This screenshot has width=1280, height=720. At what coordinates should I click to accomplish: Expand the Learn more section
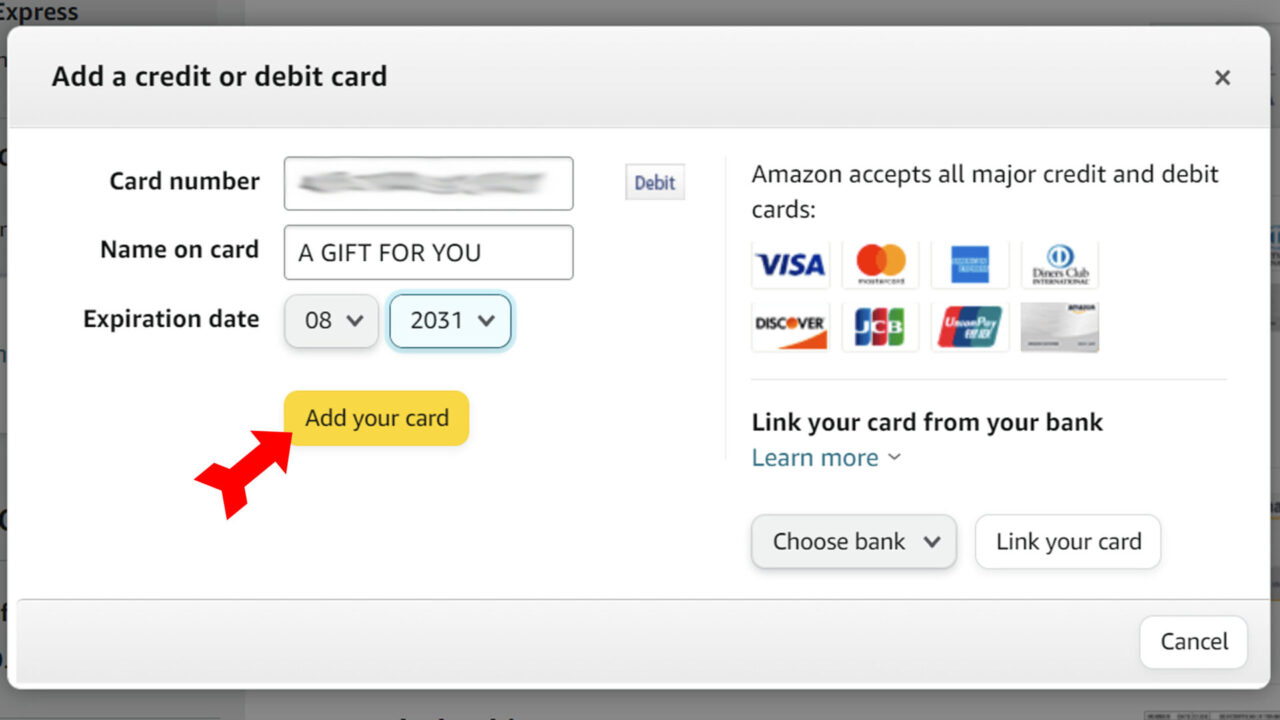pos(895,457)
